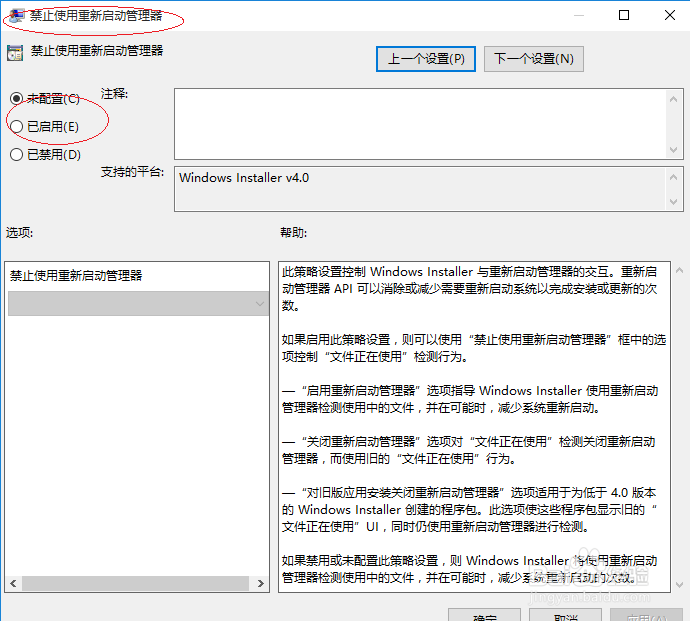Click the policy setting icon beside the heading
The image size is (690, 621).
[15, 53]
